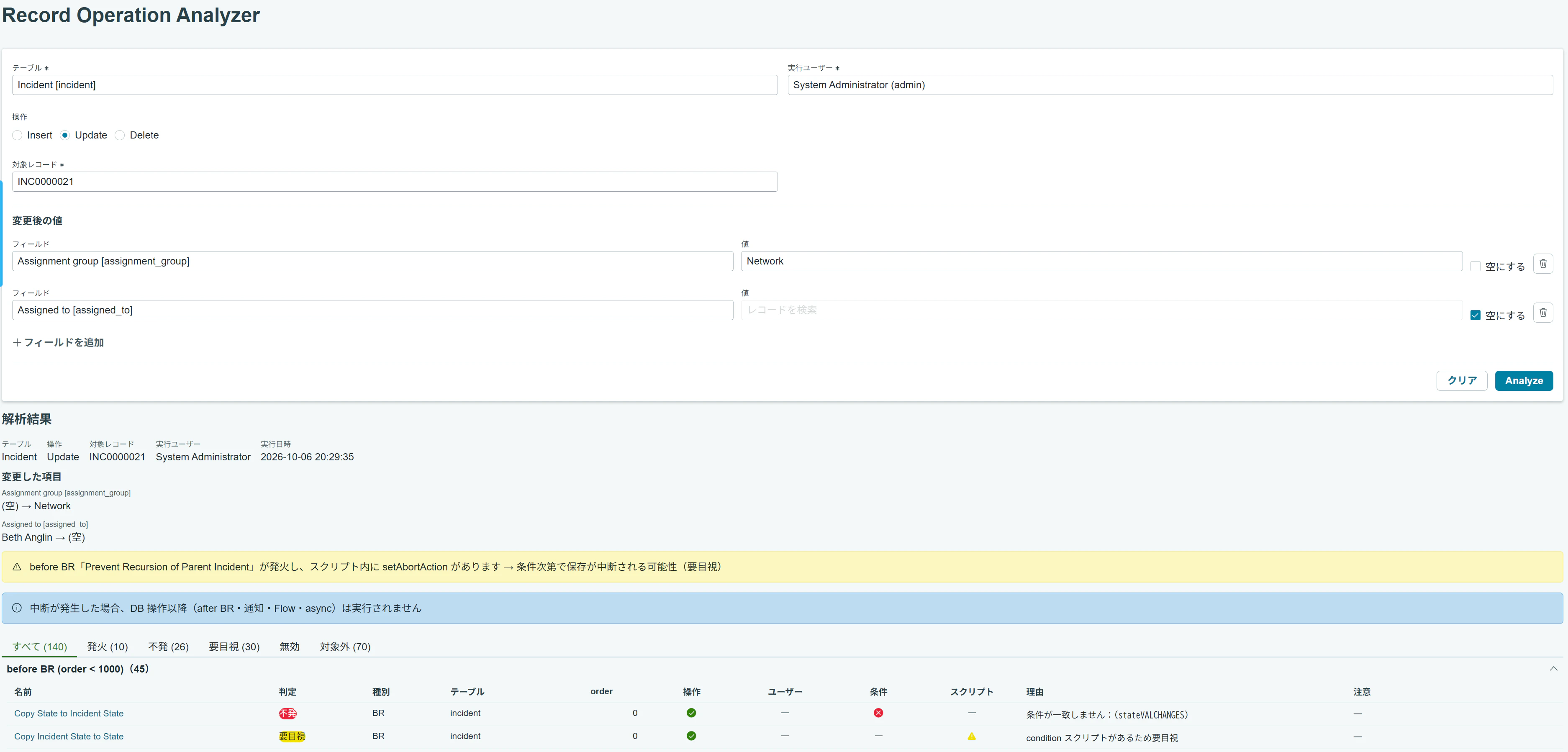Switch to the 対象外 (70) tab
The height and width of the screenshot is (752, 1568).
coord(345,647)
